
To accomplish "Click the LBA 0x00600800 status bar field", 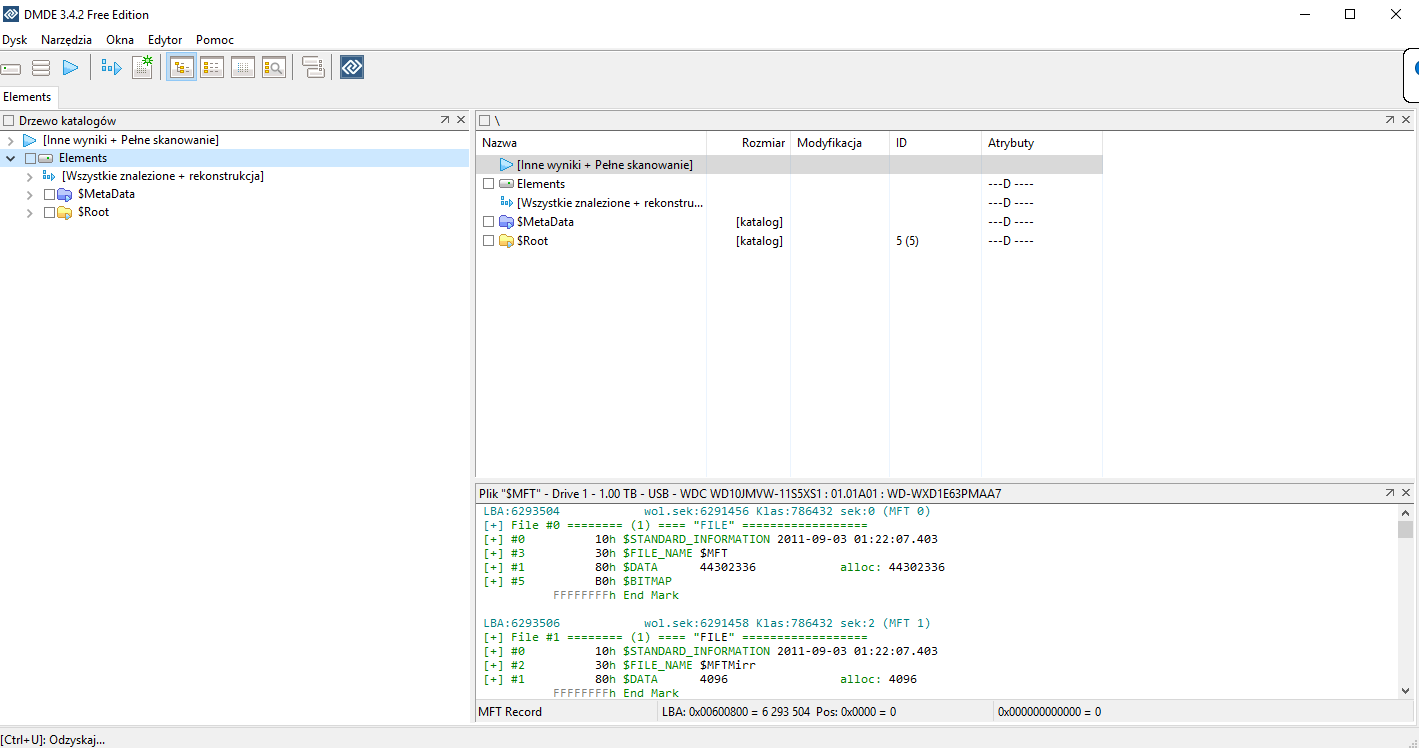I will coord(825,712).
